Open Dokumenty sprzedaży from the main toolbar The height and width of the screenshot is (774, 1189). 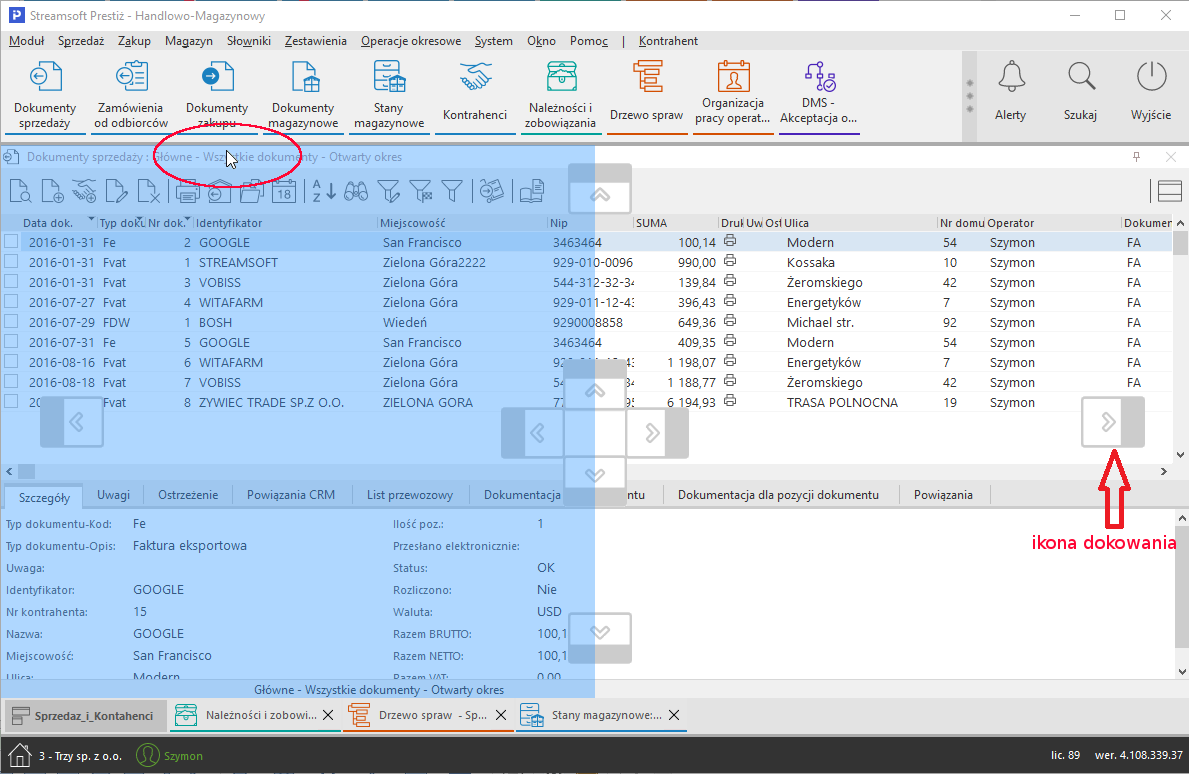pos(45,96)
